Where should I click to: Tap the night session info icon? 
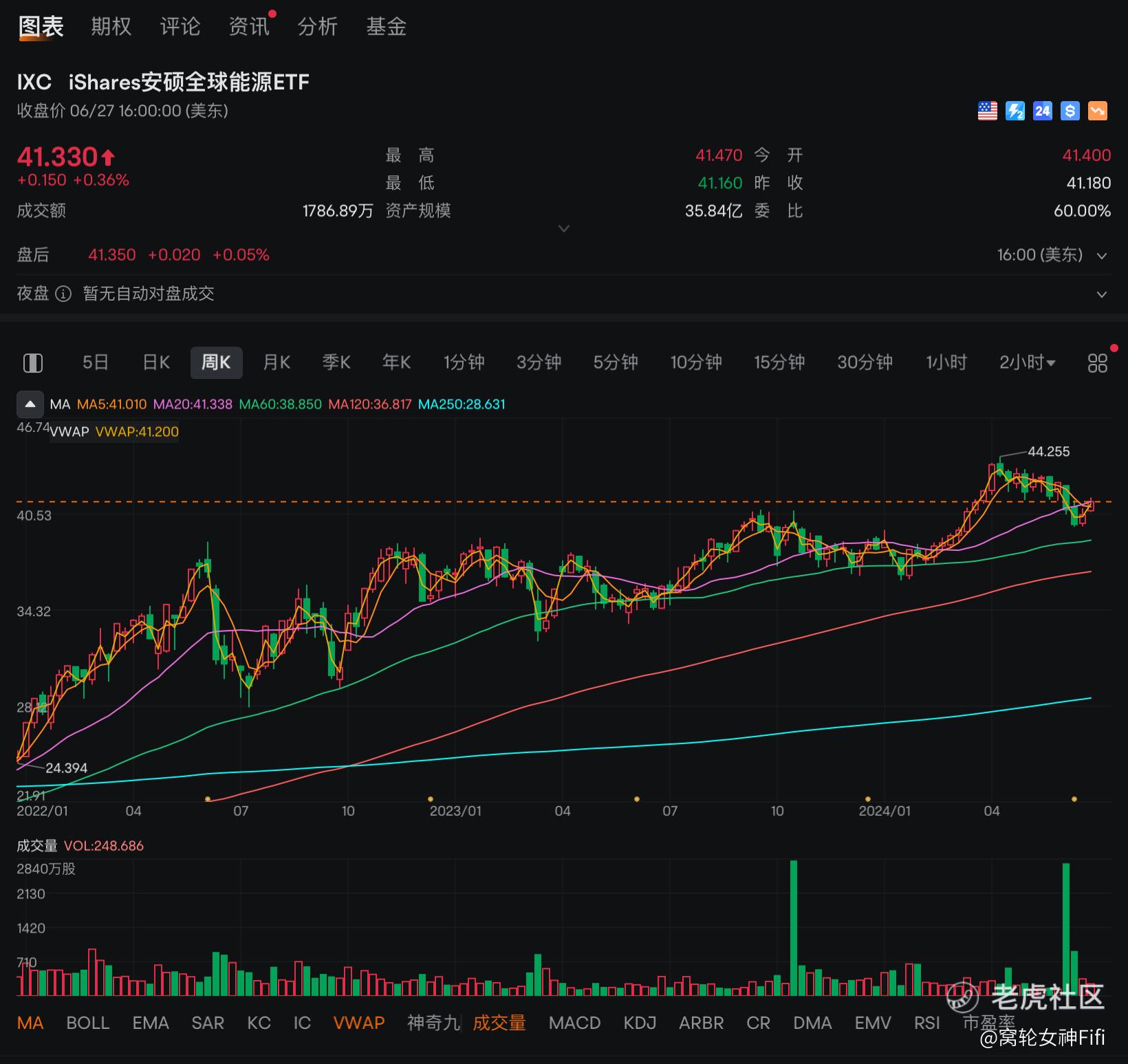click(63, 294)
